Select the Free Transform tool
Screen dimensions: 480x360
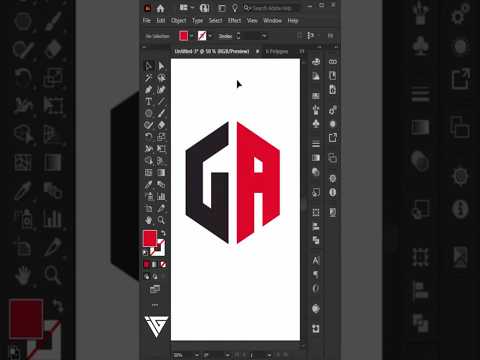pyautogui.click(x=161, y=149)
